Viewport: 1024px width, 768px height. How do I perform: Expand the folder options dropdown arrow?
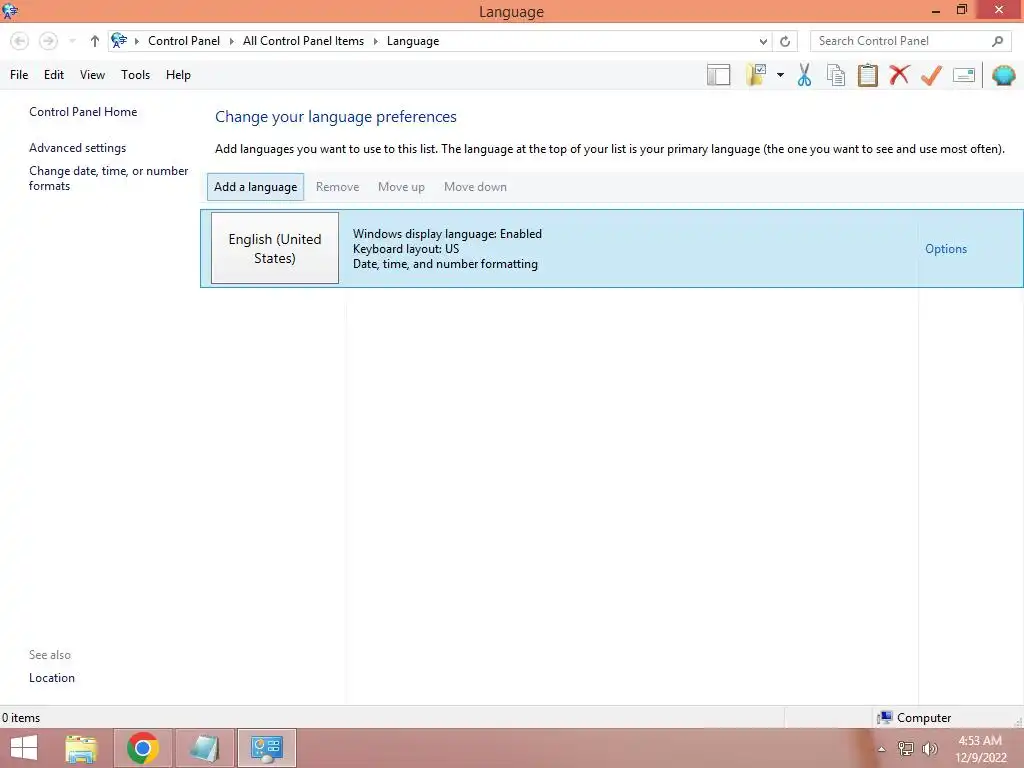point(780,75)
